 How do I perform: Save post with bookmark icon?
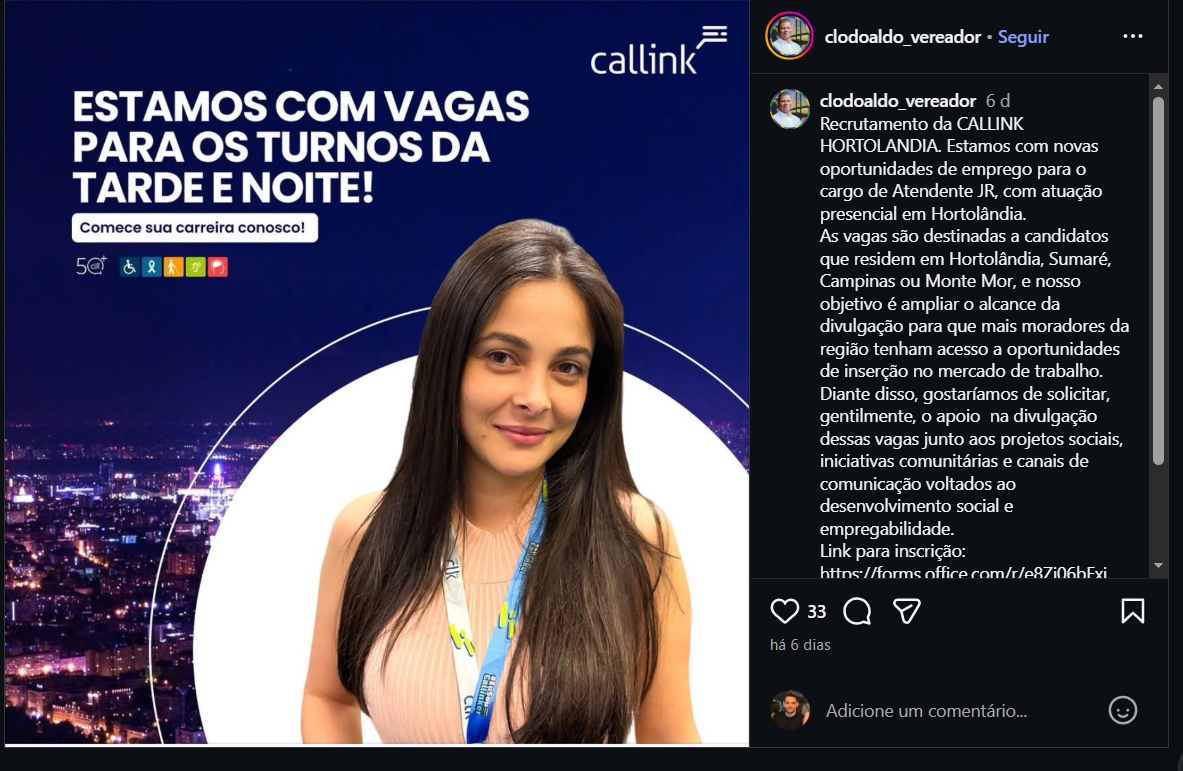pos(1132,611)
